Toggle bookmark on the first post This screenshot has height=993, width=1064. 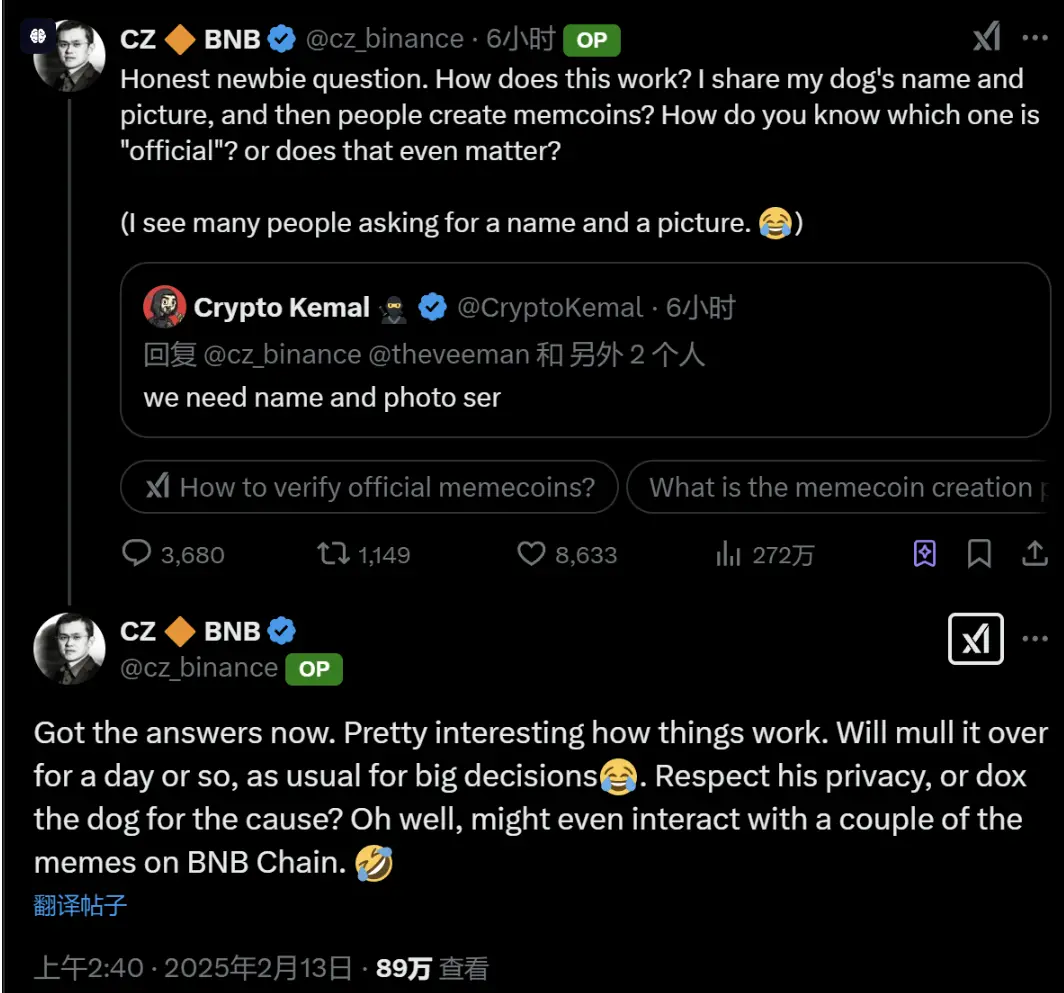click(979, 553)
